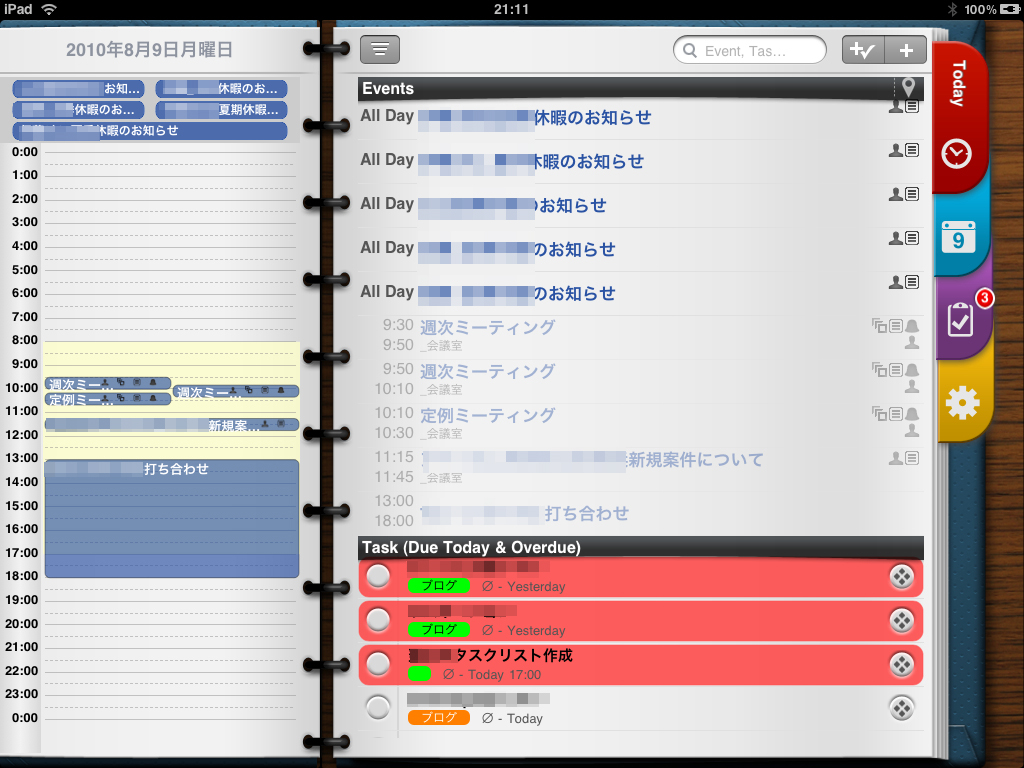1024x768 pixels.
Task: Select the 打ち合わせ block in day timeline
Action: click(171, 515)
